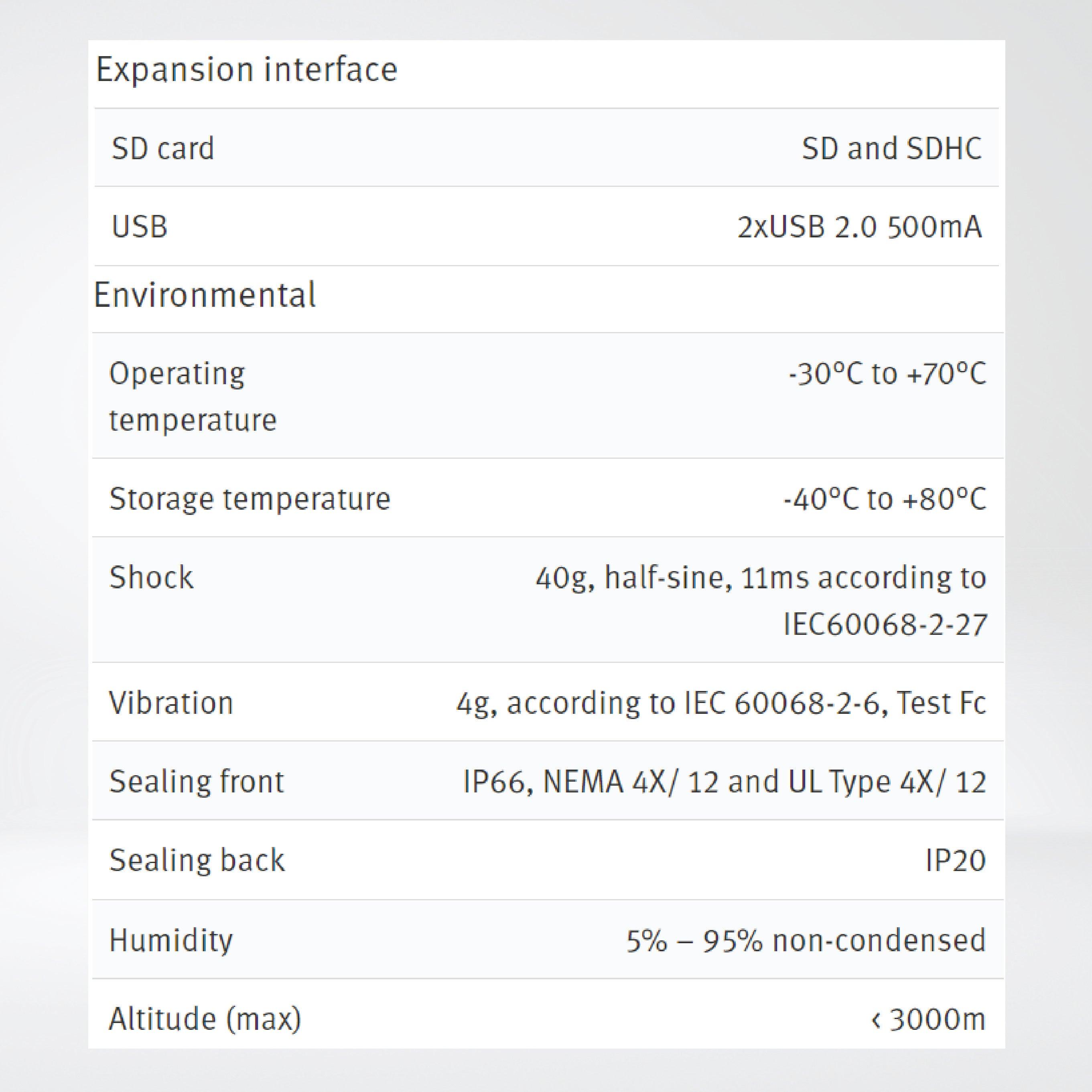Click the 5% – 95% non-condensed value
Image resolution: width=1092 pixels, height=1092 pixels.
click(806, 940)
